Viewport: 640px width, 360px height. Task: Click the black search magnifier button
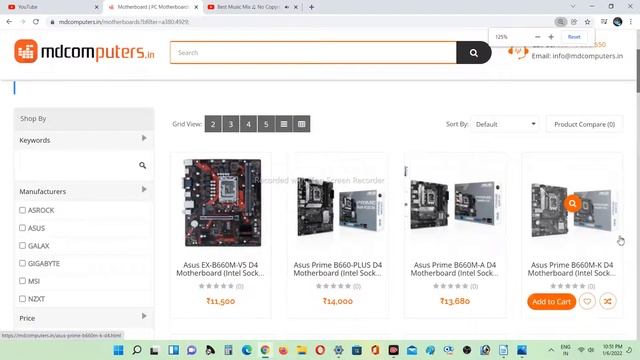(x=473, y=53)
